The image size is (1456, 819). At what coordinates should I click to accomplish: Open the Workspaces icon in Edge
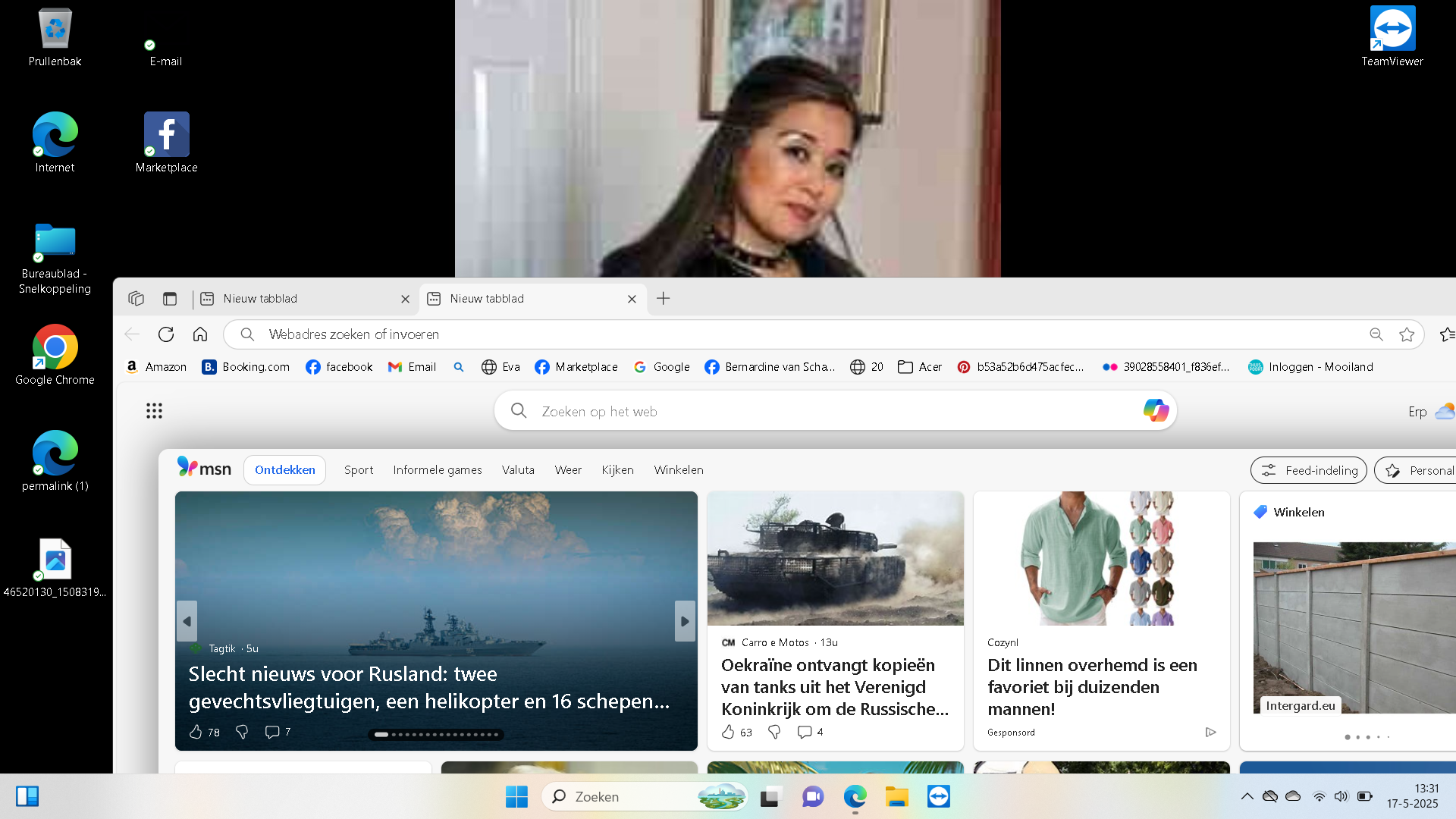coord(136,299)
